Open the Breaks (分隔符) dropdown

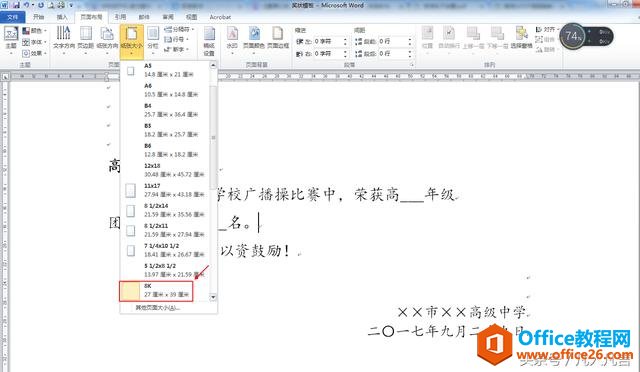(x=179, y=29)
